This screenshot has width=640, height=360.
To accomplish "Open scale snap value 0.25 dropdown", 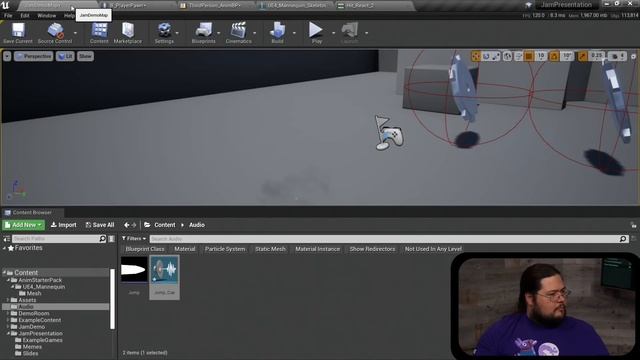I will [x=597, y=56].
